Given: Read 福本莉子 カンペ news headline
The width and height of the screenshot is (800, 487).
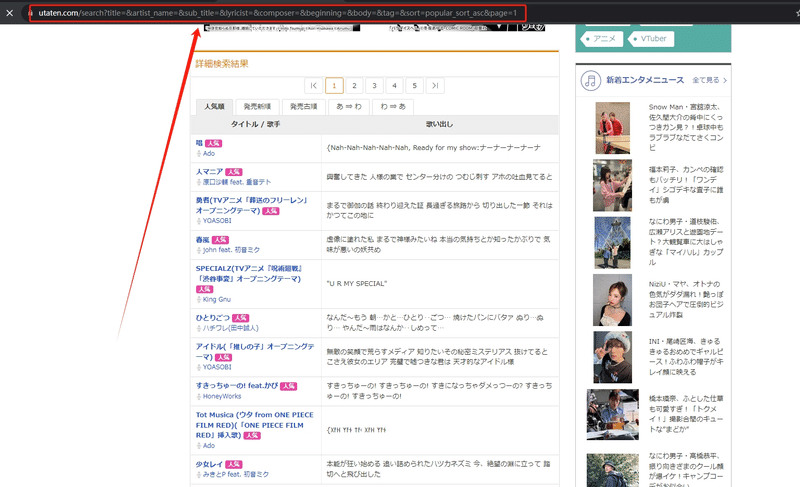Looking at the screenshot, I should (686, 185).
